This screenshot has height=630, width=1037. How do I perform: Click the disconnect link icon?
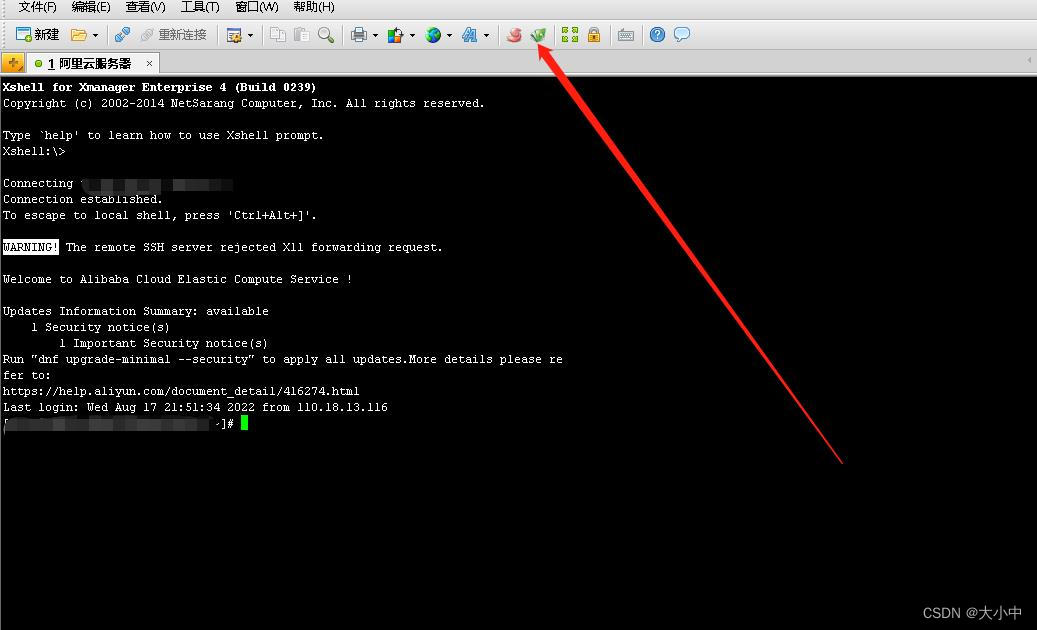(x=122, y=34)
